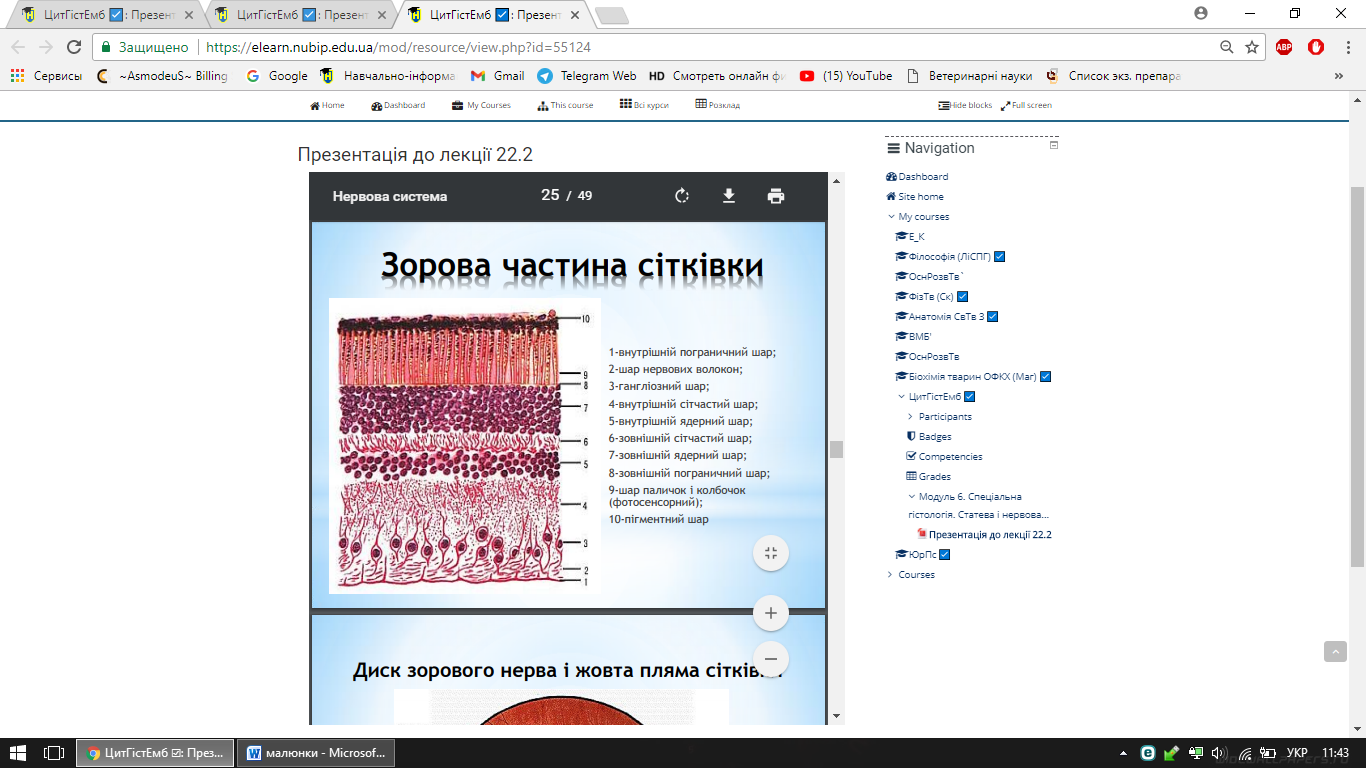Open the This course top menu
This screenshot has width=1366, height=768.
(565, 105)
